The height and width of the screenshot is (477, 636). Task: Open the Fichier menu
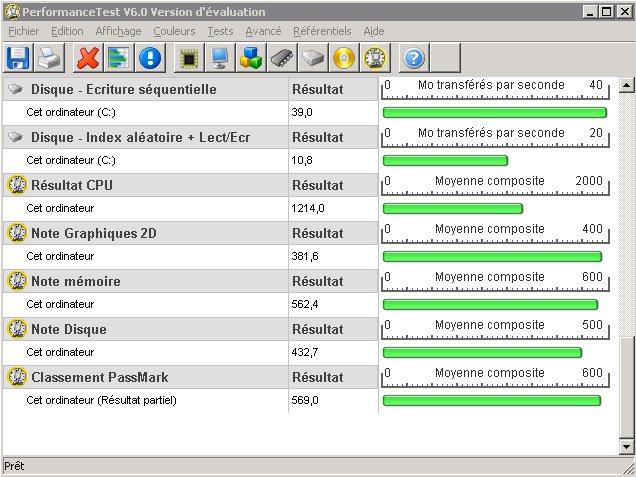24,31
